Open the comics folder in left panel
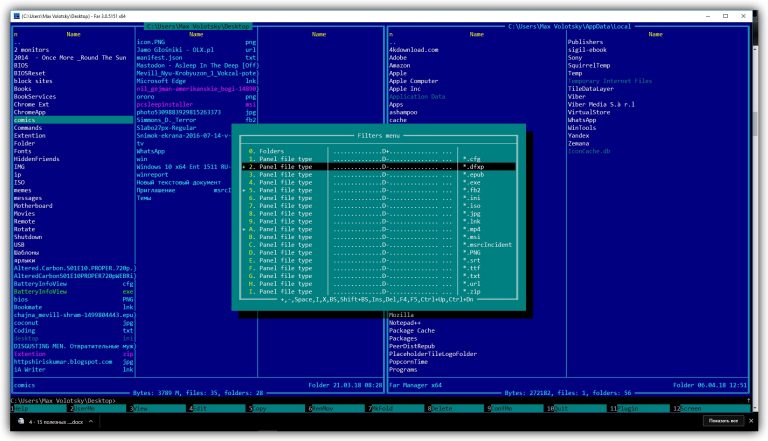768x441 pixels. (24, 120)
